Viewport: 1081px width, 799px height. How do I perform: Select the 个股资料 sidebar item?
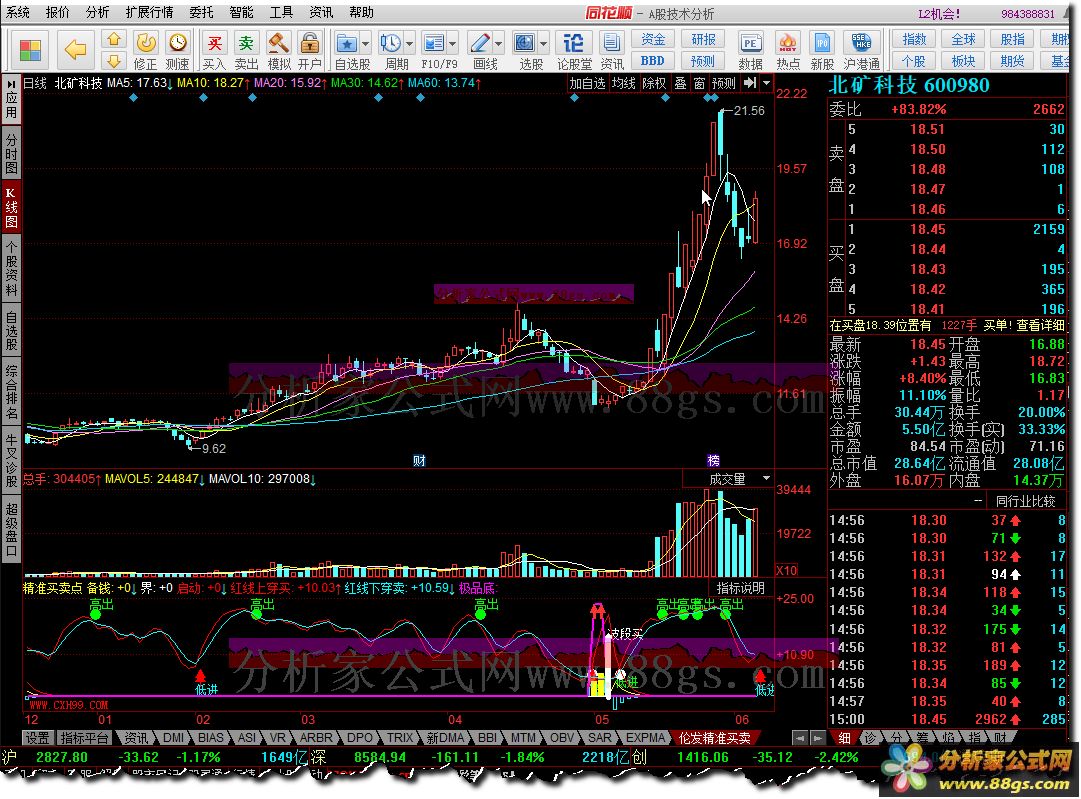click(x=11, y=269)
